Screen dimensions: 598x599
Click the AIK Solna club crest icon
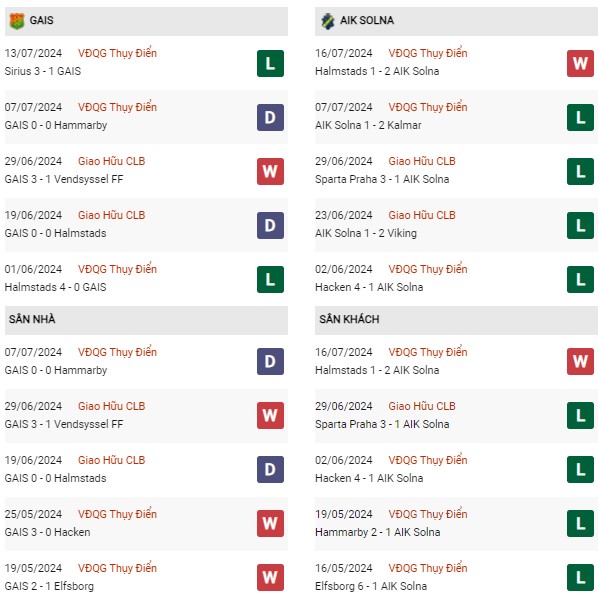[x=327, y=21]
